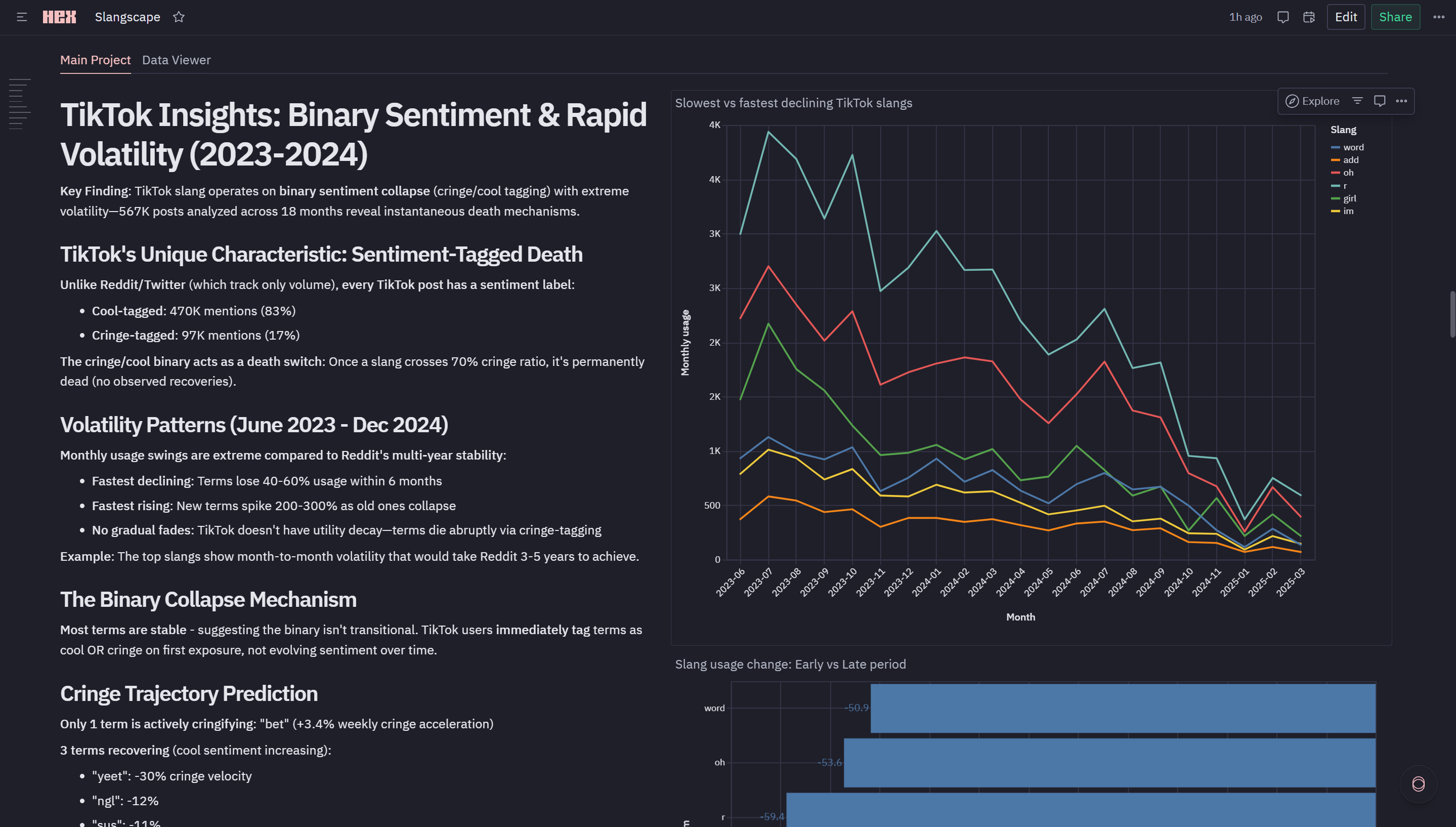Star the Slangscape project
Viewport: 1456px width, 827px height.
(x=179, y=17)
